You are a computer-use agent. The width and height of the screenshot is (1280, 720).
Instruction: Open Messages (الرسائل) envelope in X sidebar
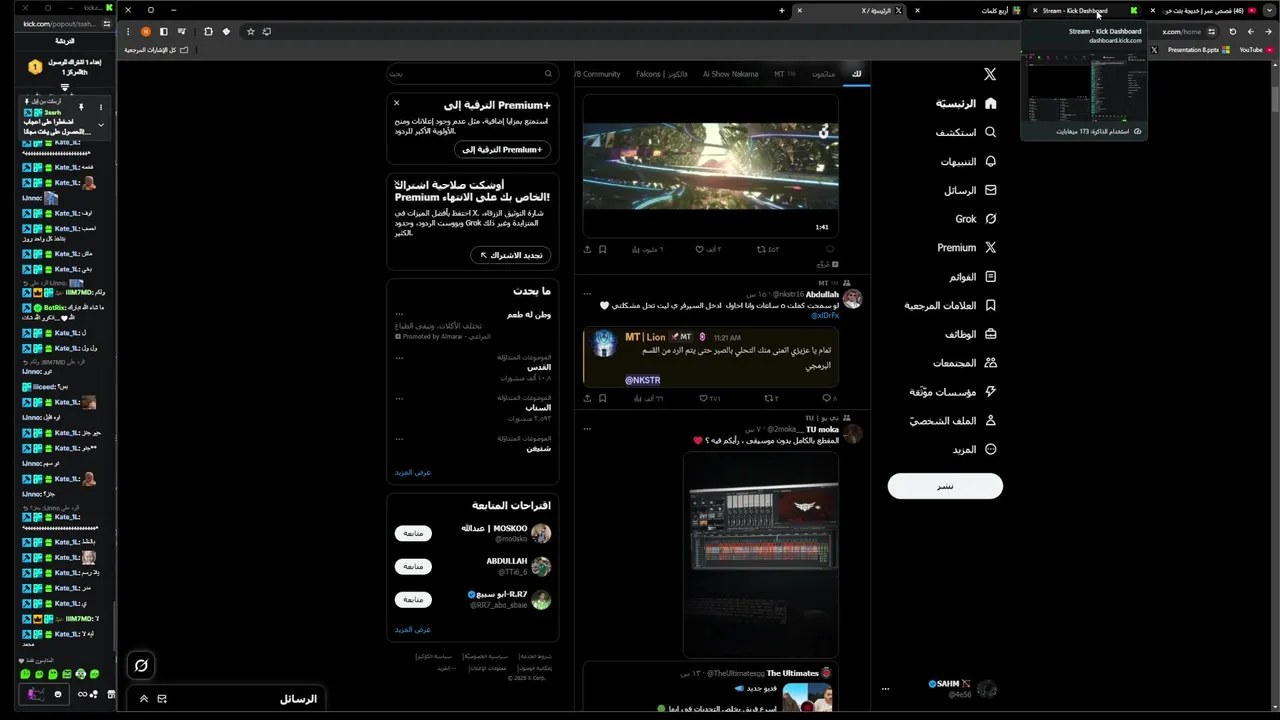(x=990, y=190)
